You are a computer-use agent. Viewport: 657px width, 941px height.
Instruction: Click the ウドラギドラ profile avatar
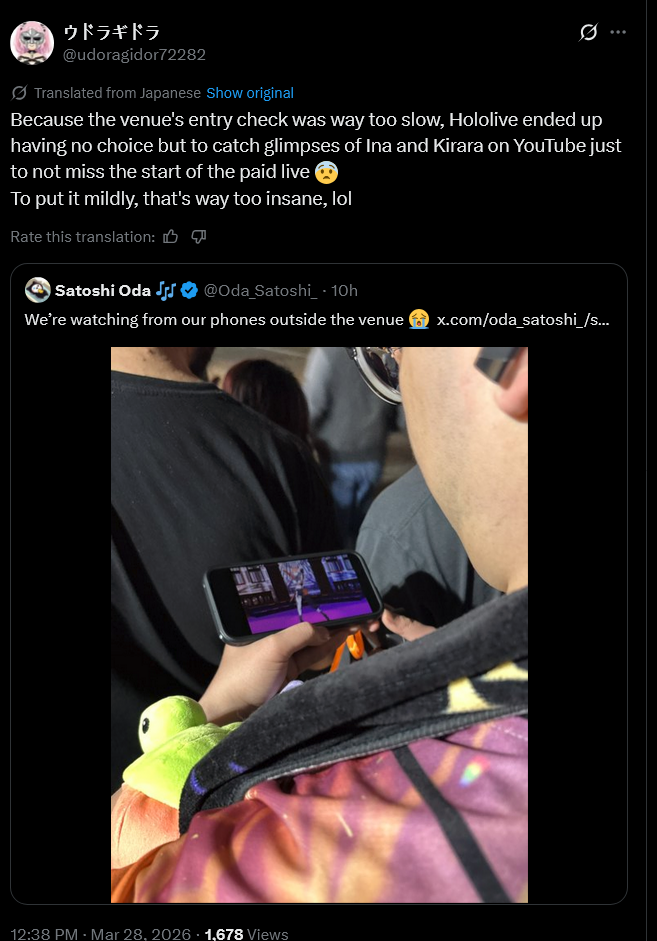coord(32,43)
